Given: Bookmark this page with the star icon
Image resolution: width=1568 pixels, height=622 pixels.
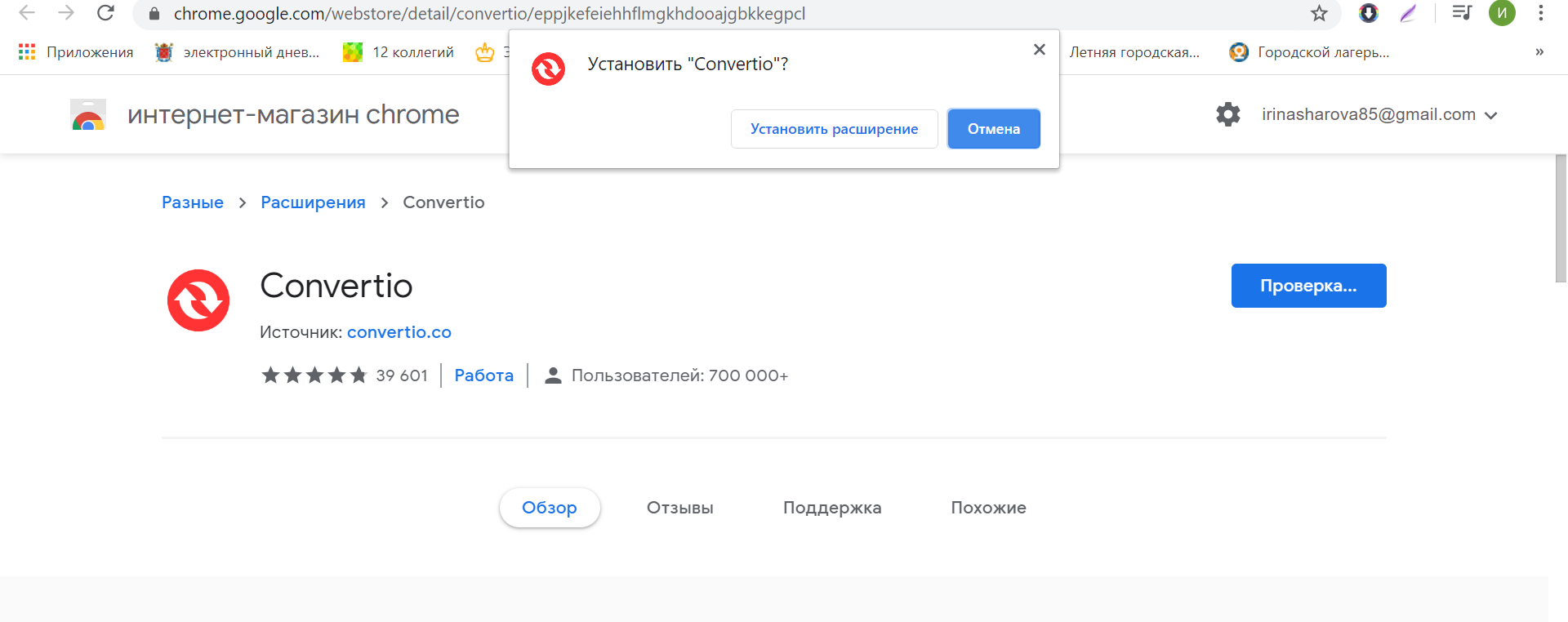Looking at the screenshot, I should pyautogui.click(x=1319, y=13).
